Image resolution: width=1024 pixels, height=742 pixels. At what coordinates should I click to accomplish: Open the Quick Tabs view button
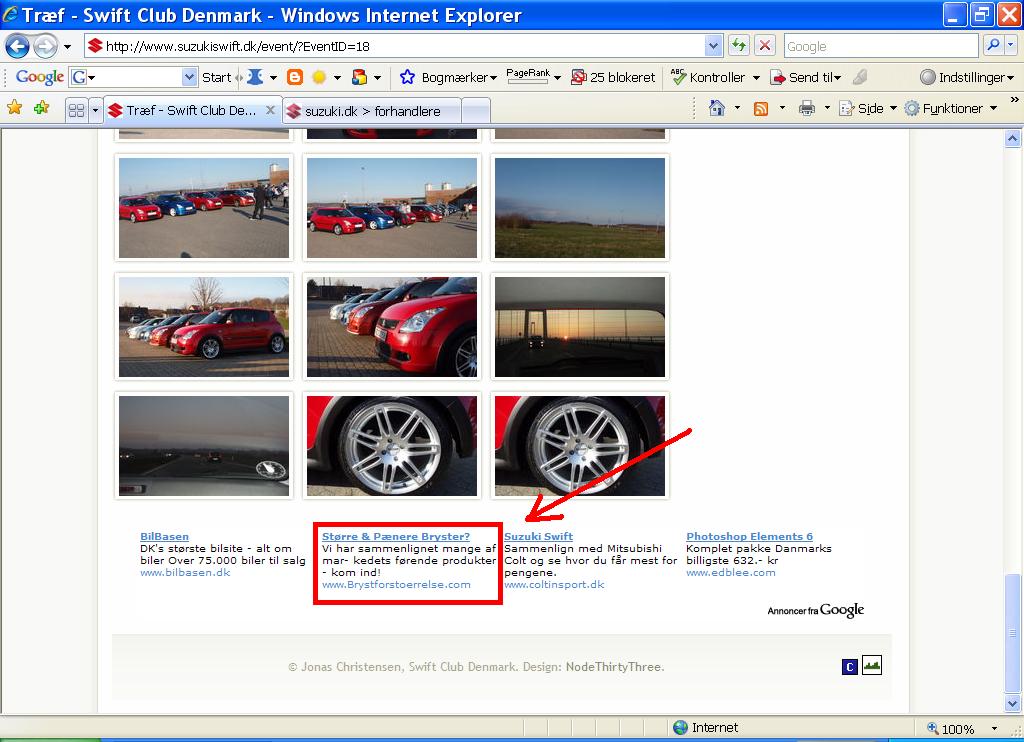[76, 110]
